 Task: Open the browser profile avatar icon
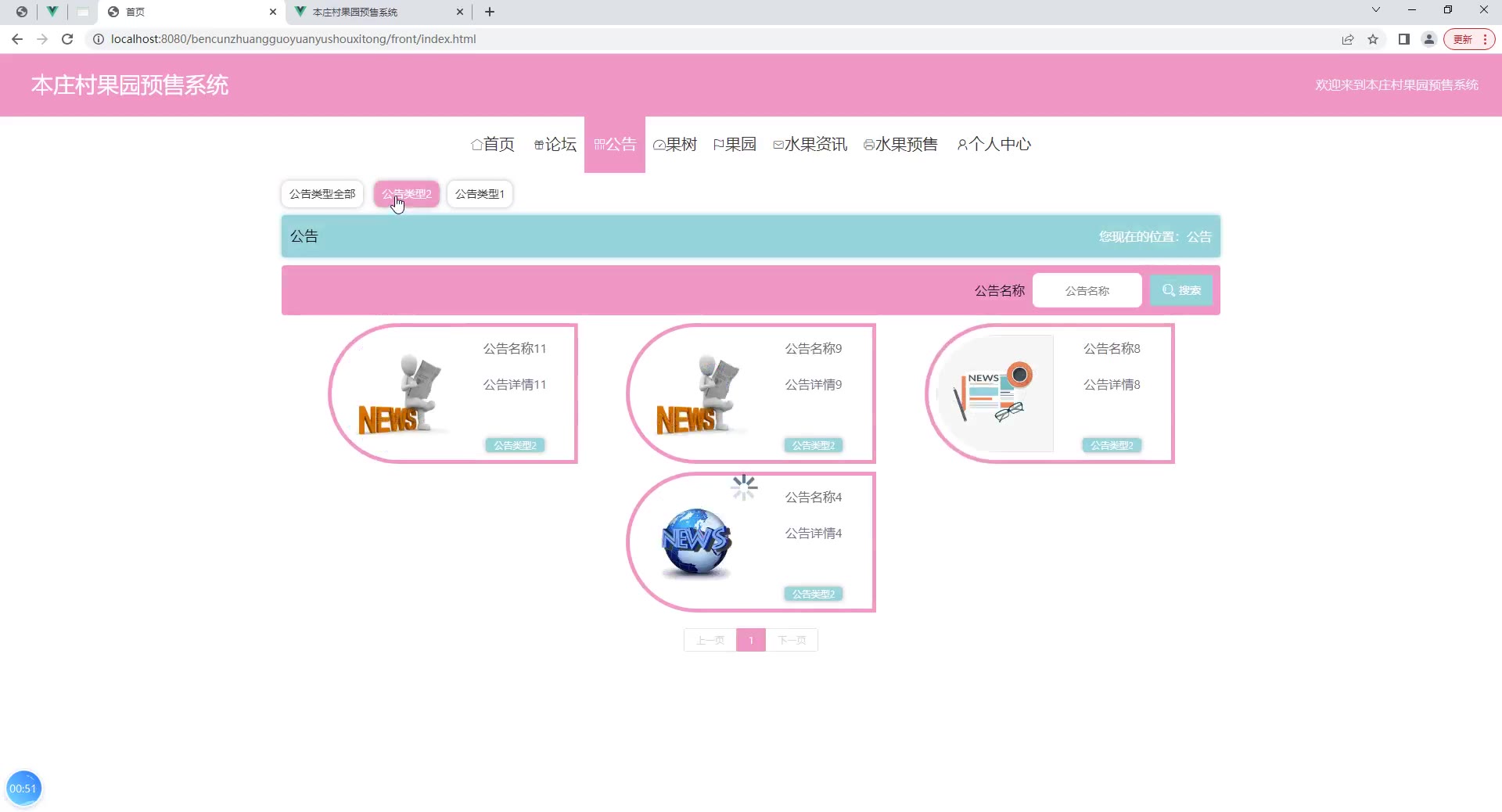pos(1429,39)
